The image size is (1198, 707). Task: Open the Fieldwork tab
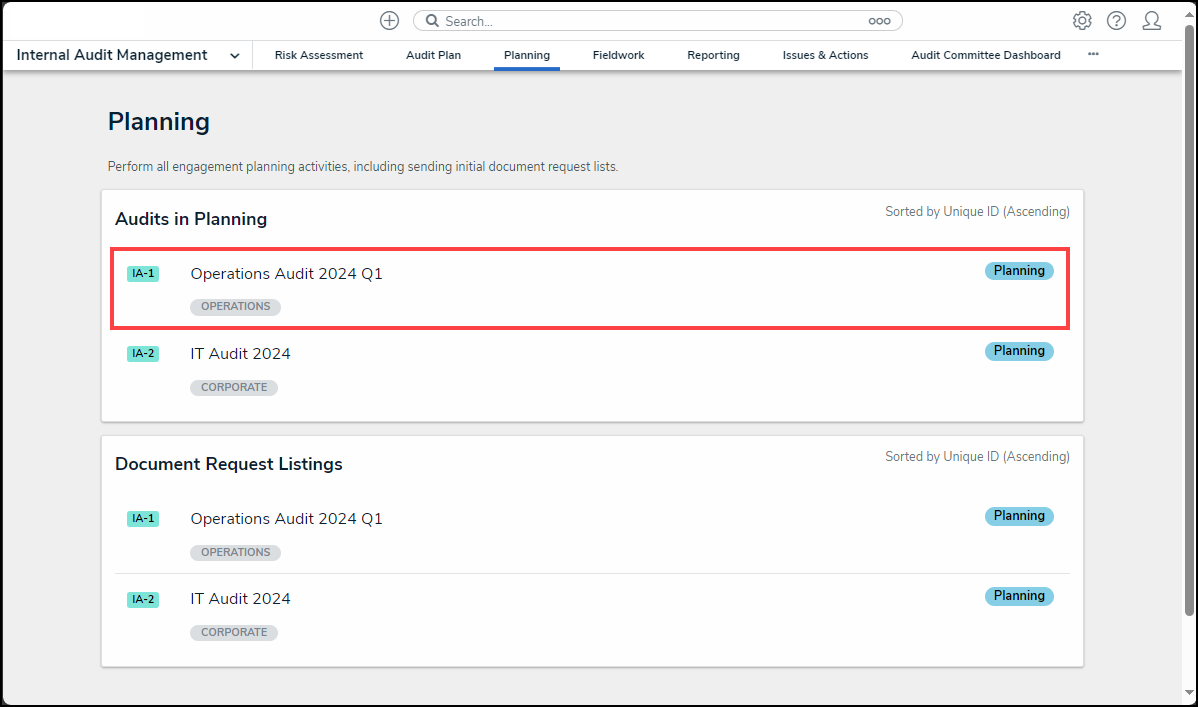[x=618, y=55]
